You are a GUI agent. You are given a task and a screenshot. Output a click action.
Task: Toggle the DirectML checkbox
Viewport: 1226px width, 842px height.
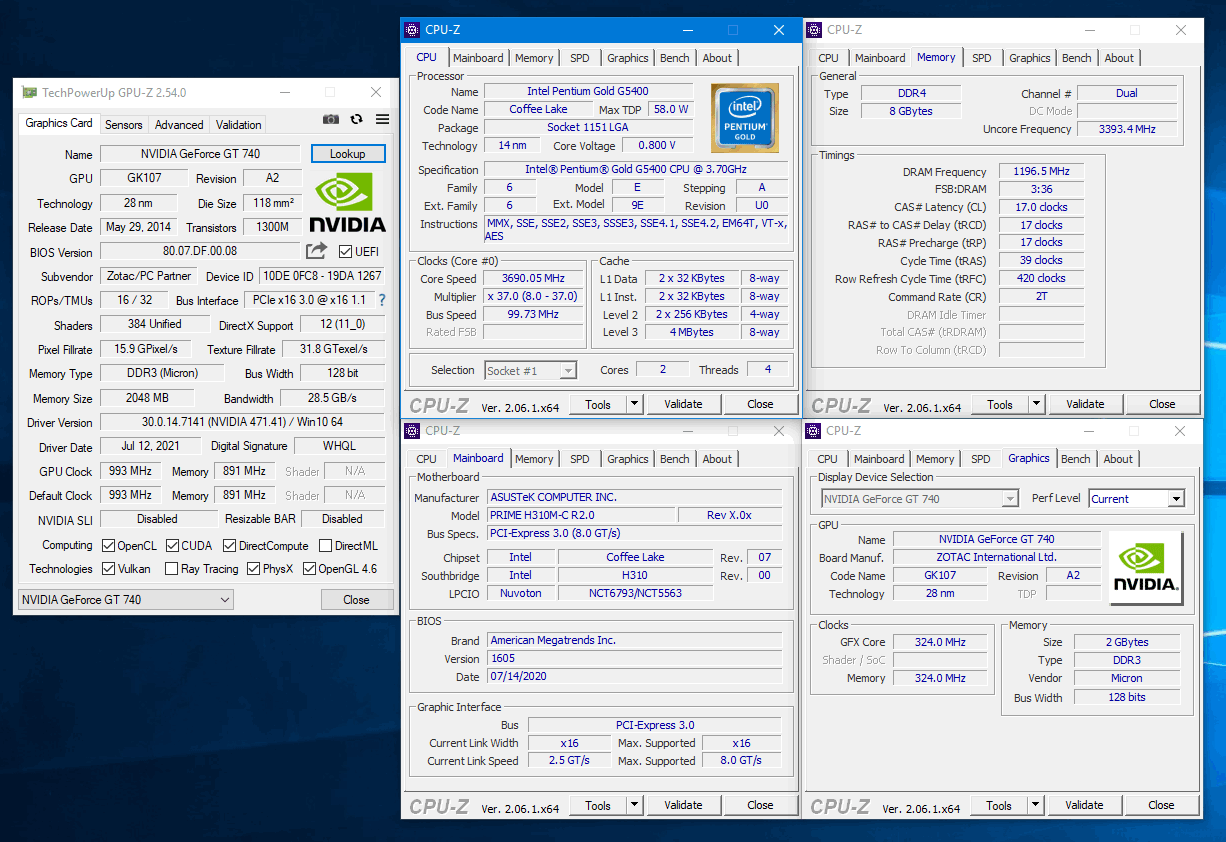(325, 545)
